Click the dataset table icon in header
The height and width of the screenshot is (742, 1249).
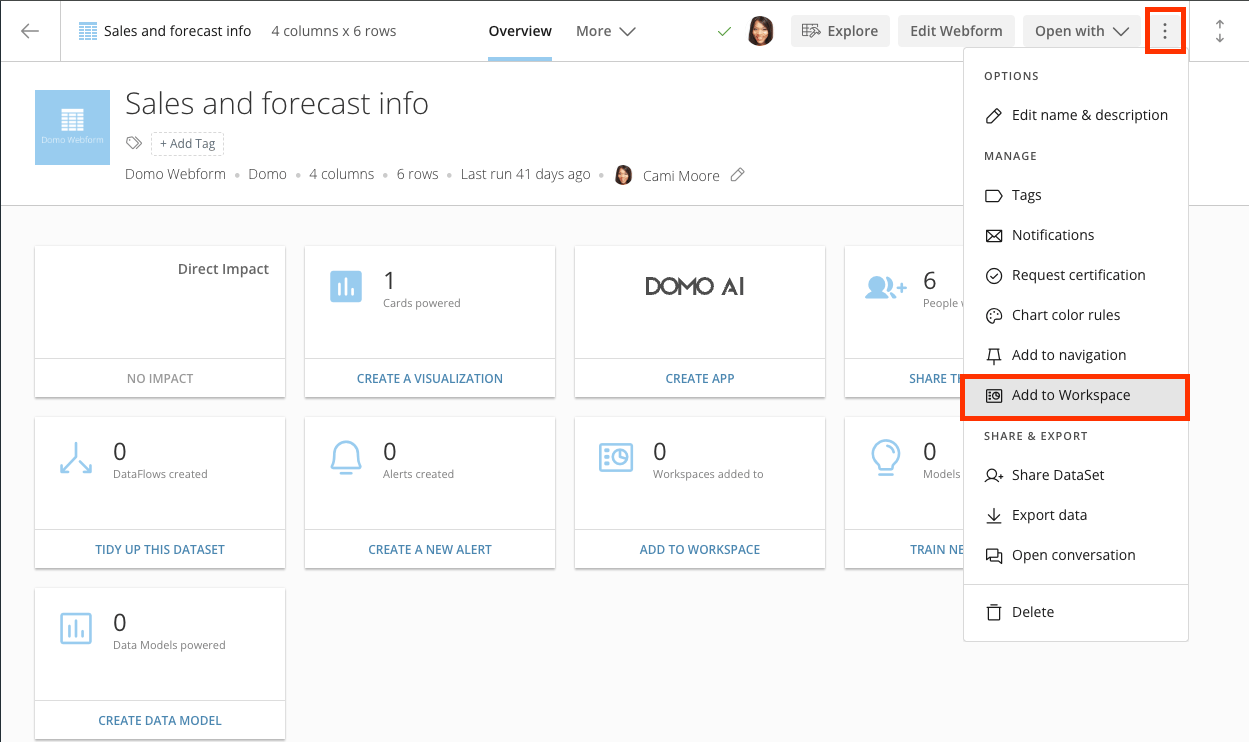coord(88,31)
